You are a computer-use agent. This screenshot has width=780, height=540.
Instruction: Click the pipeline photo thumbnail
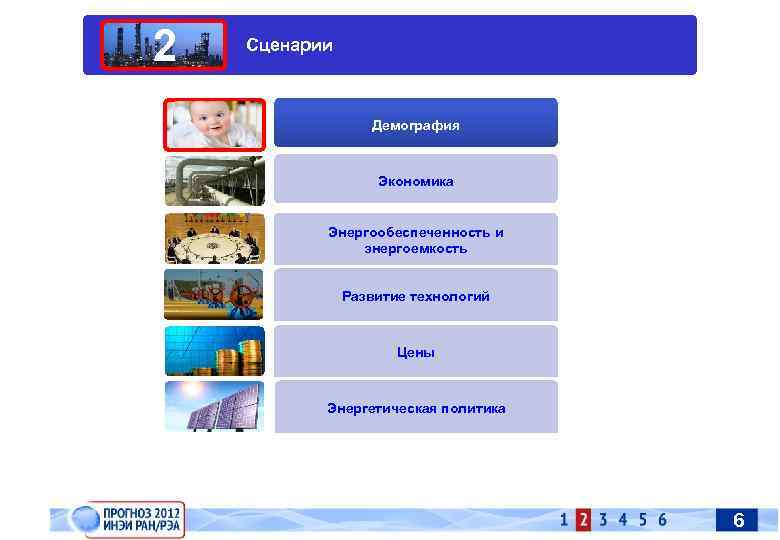[214, 181]
